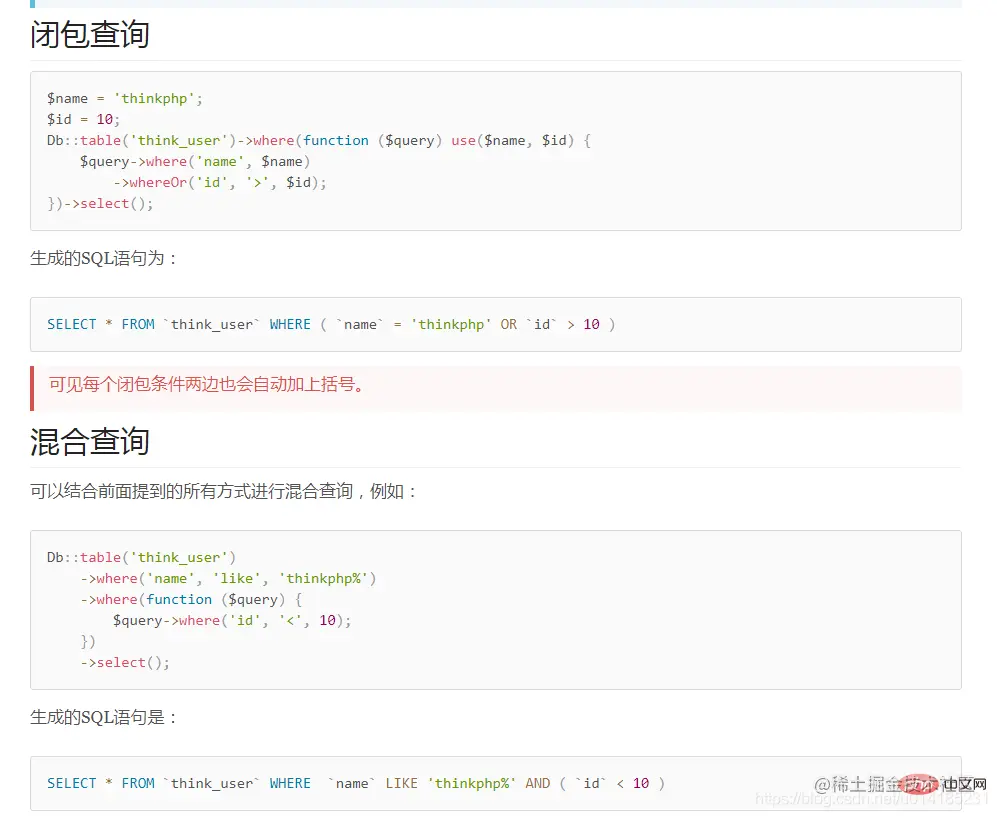997x817 pixels.
Task: Click the ->select(); line in the mixed query
Action: [125, 663]
